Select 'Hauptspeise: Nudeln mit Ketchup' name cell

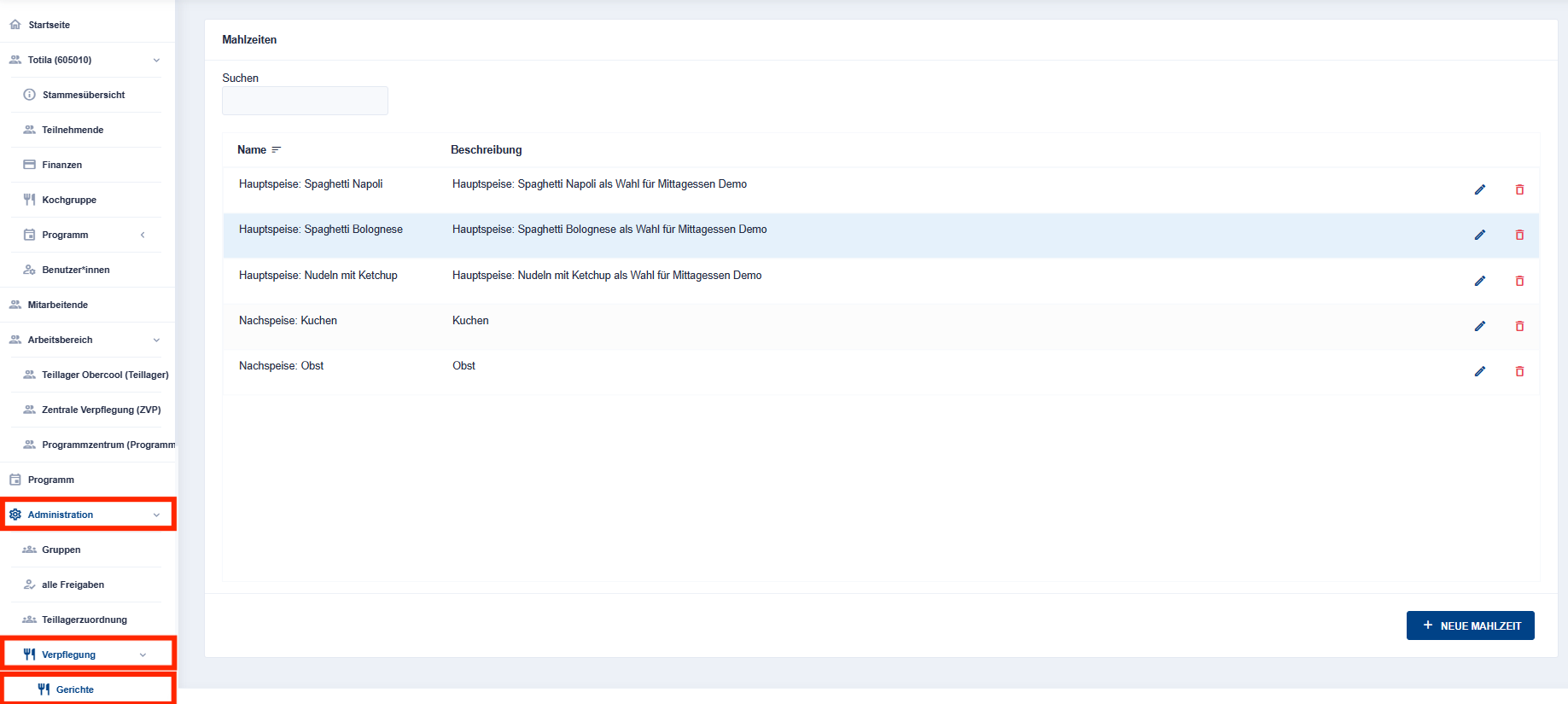pyautogui.click(x=318, y=275)
